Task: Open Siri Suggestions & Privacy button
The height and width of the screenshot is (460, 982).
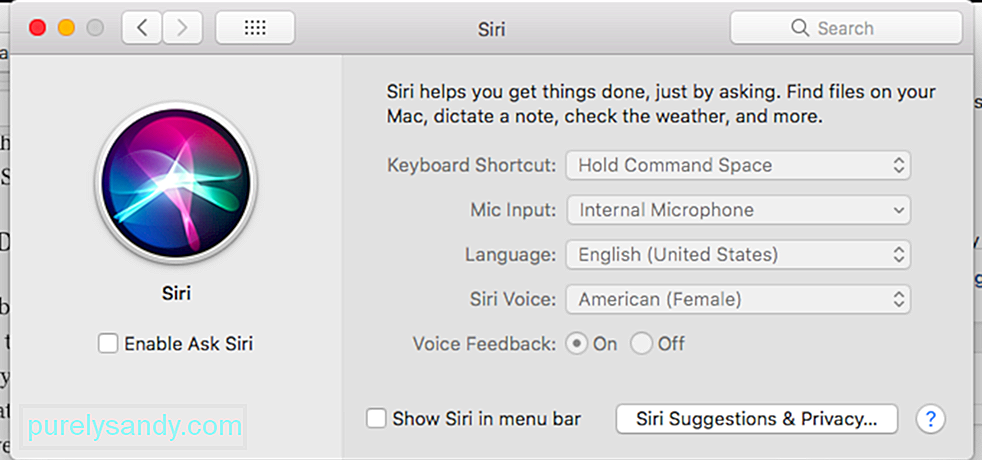Action: coord(757,419)
